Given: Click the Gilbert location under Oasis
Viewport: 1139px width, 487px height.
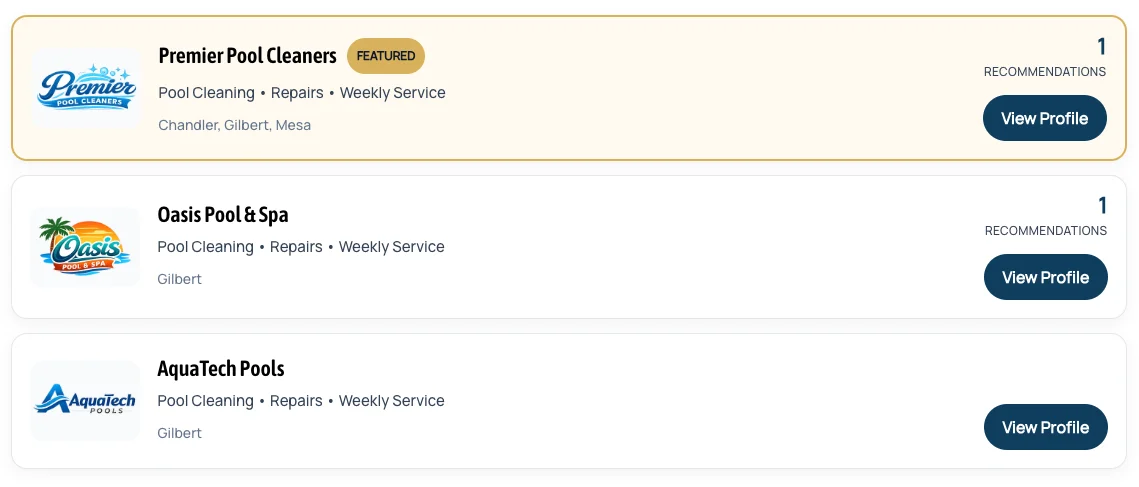Looking at the screenshot, I should click(x=179, y=279).
